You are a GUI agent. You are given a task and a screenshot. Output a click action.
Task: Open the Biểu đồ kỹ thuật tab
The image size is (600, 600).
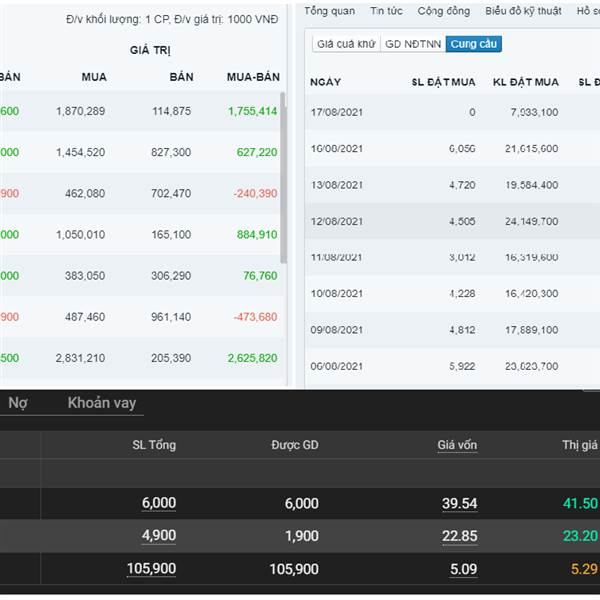521,11
